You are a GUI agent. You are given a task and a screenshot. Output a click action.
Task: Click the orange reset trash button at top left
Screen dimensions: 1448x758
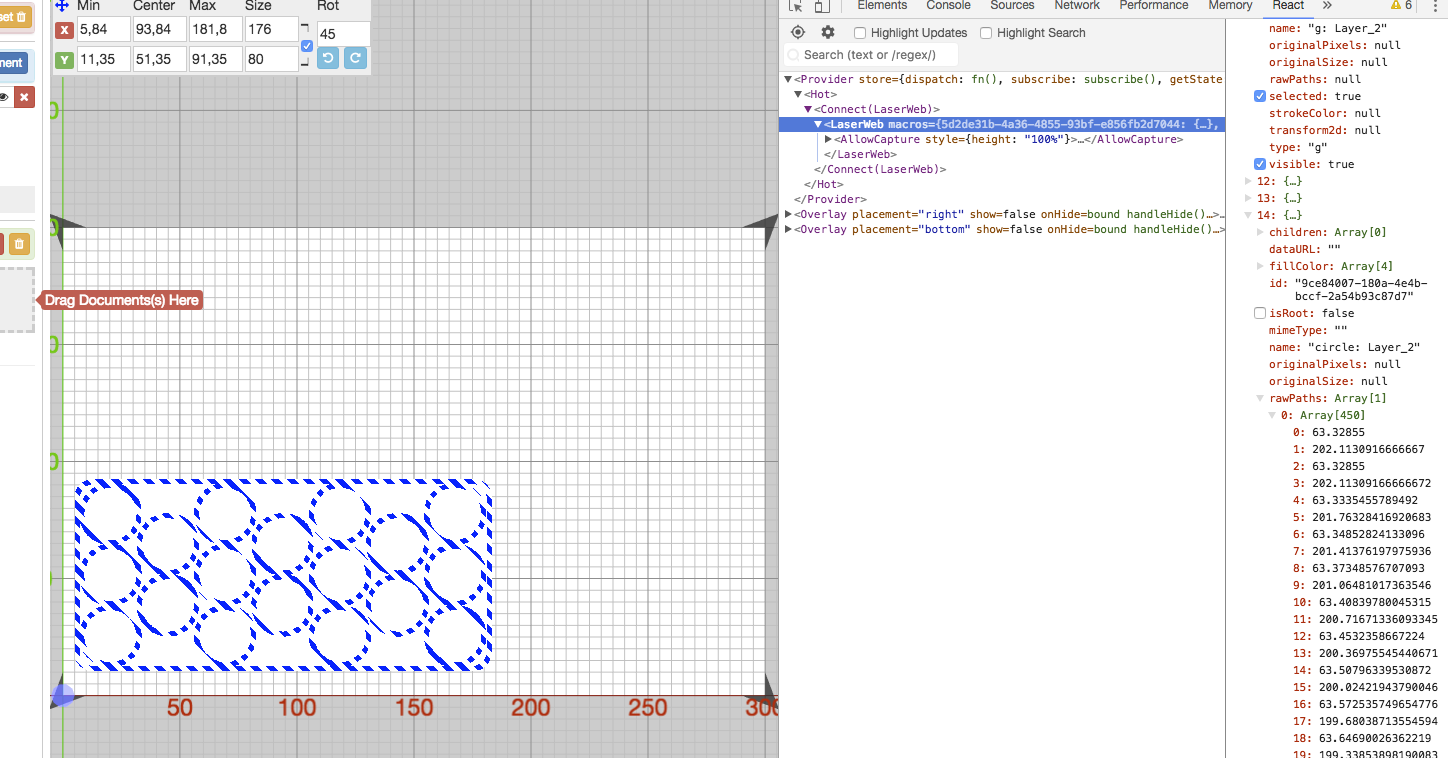pyautogui.click(x=16, y=17)
